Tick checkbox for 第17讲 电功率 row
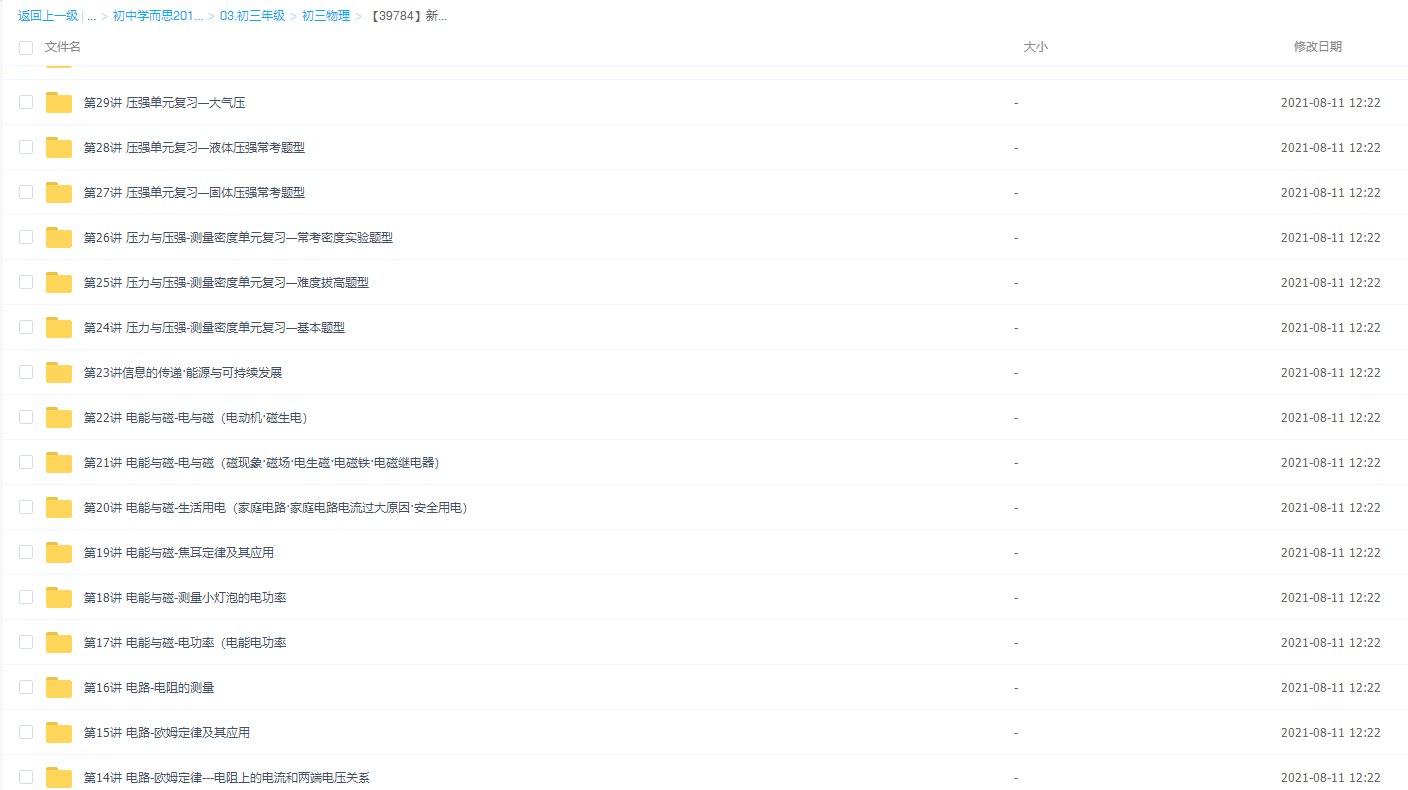Screen dimensions: 1408x790 point(26,642)
